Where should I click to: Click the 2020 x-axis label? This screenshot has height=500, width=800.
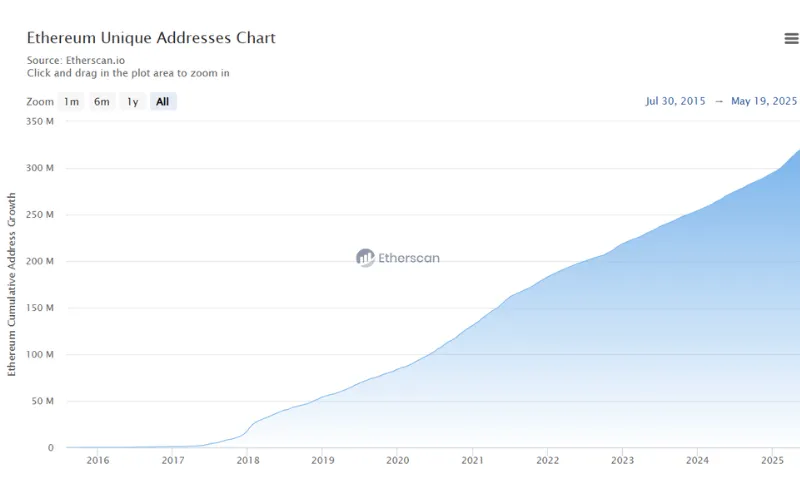398,460
